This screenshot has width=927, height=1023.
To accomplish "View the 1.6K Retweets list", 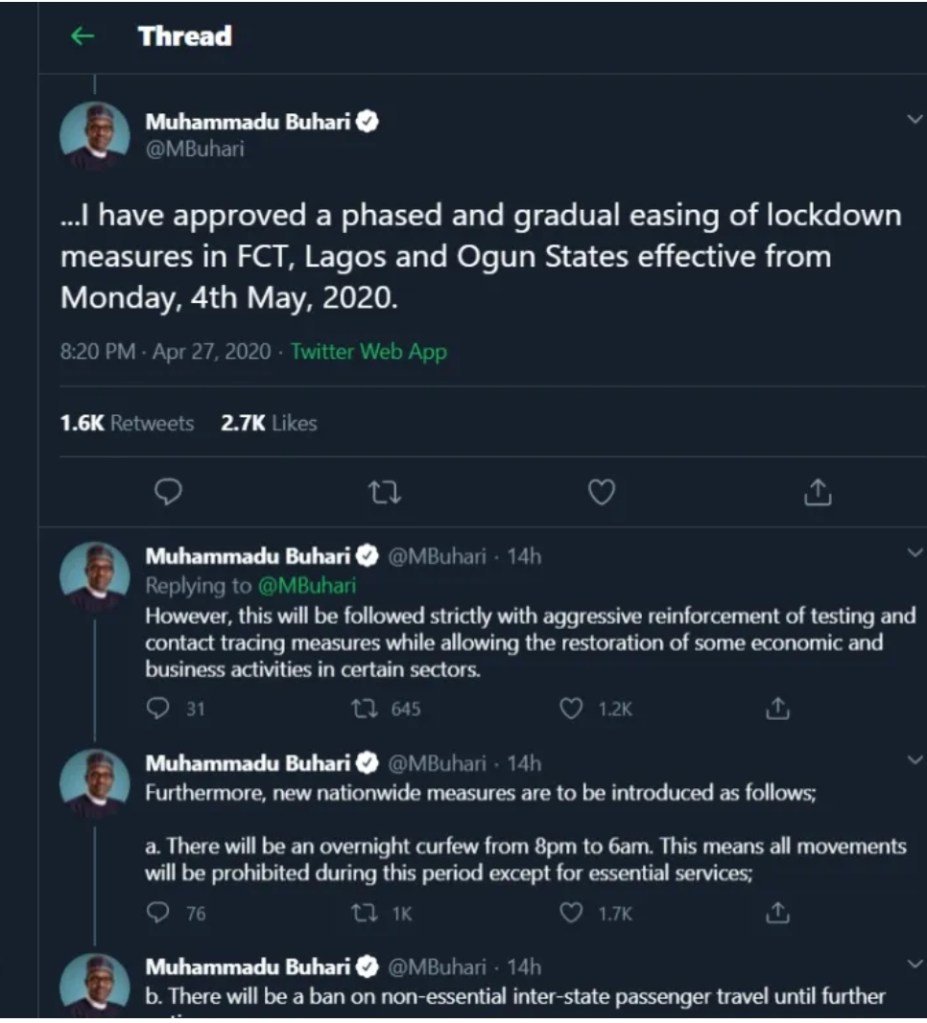I will (127, 423).
